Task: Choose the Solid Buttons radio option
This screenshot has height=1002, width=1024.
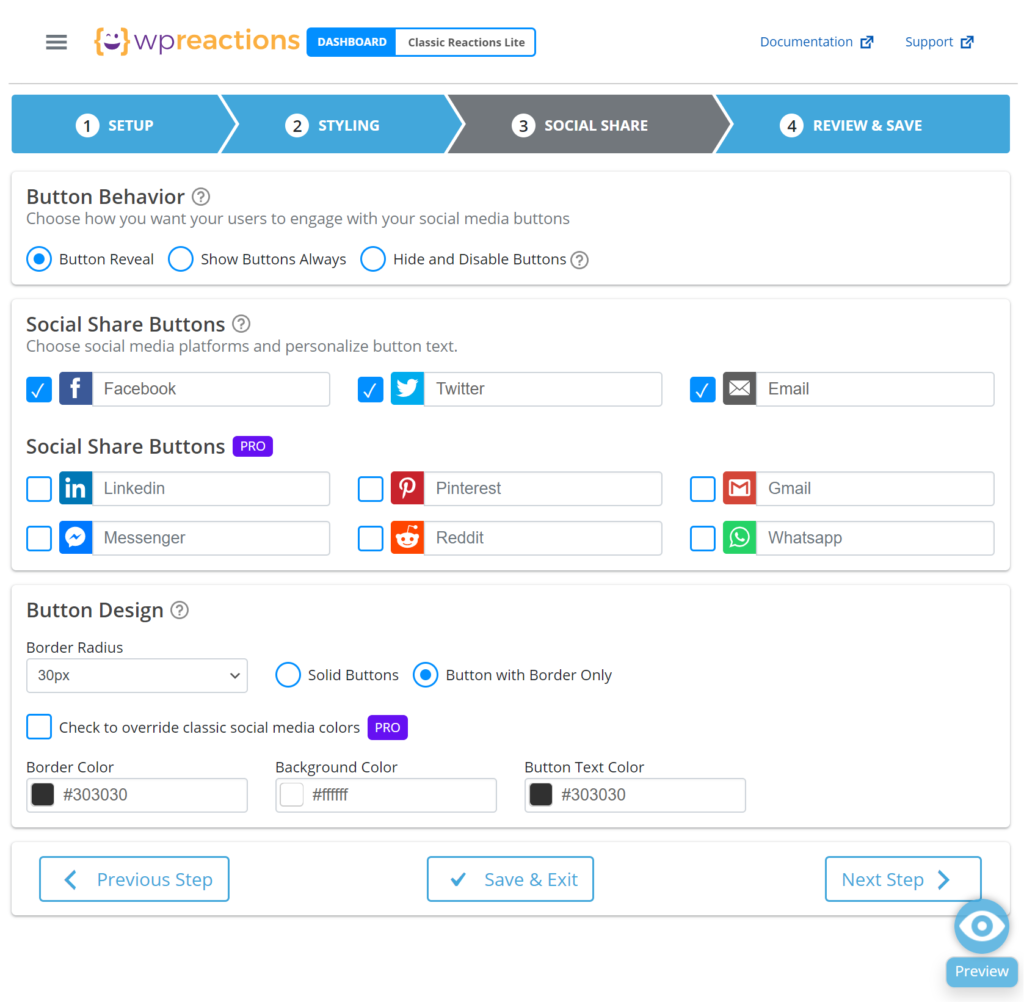Action: (288, 675)
